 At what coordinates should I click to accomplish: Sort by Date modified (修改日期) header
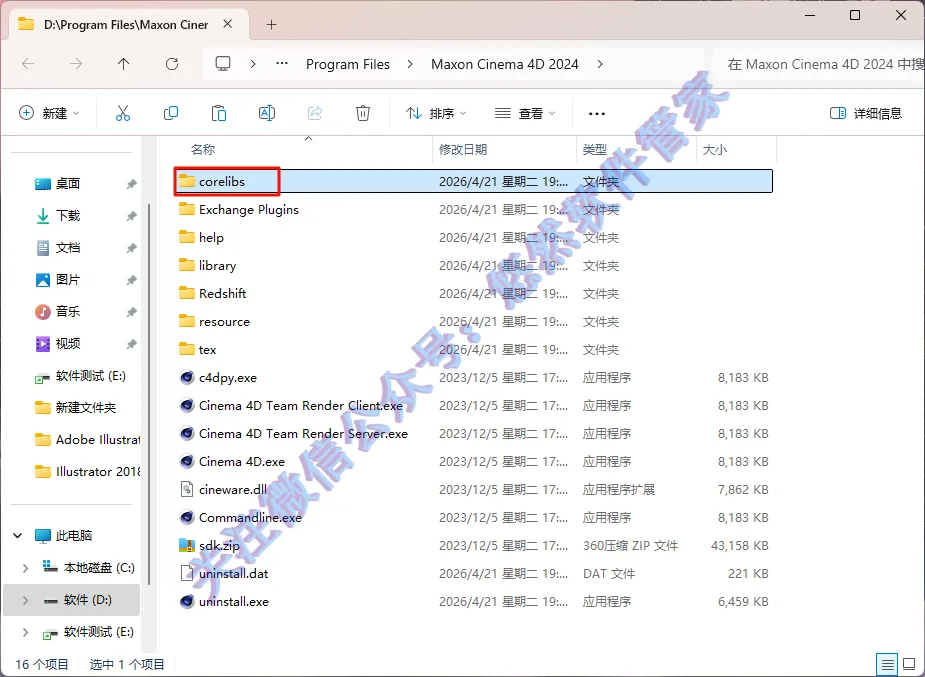point(463,150)
